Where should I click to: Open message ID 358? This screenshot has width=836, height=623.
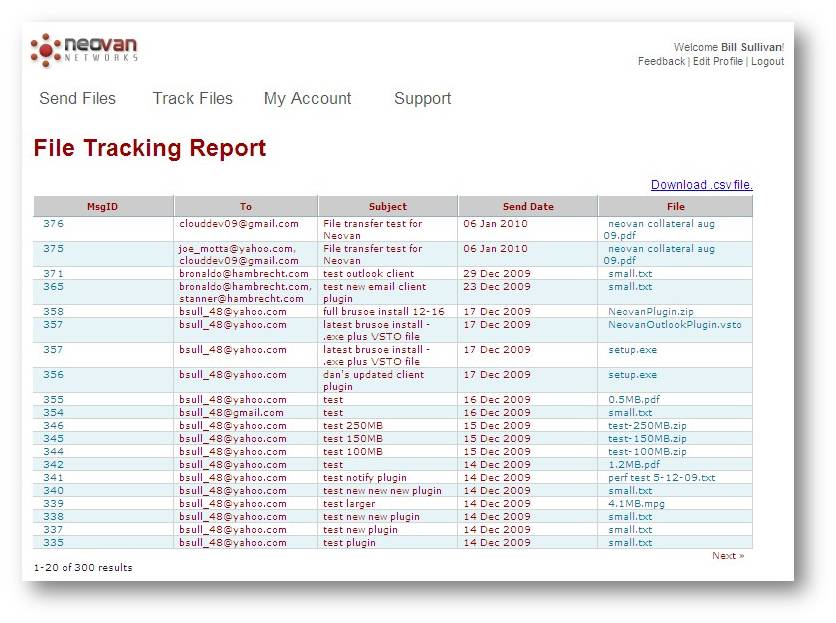[53, 312]
